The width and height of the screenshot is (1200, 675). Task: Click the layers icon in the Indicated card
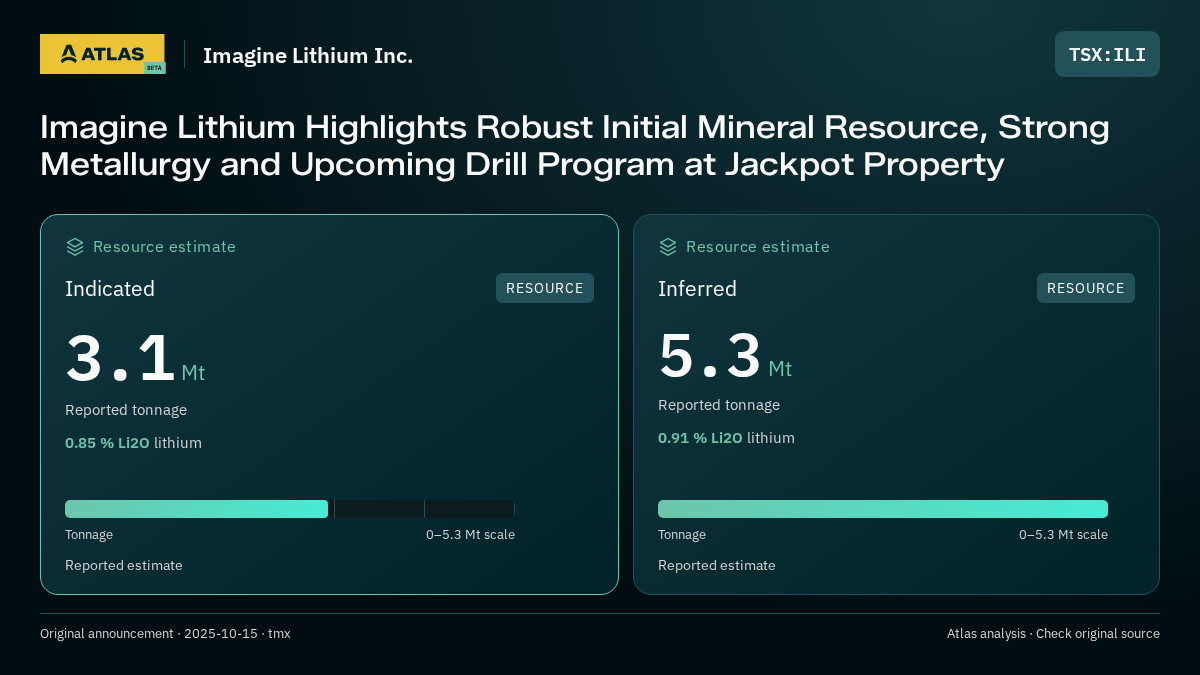click(75, 247)
